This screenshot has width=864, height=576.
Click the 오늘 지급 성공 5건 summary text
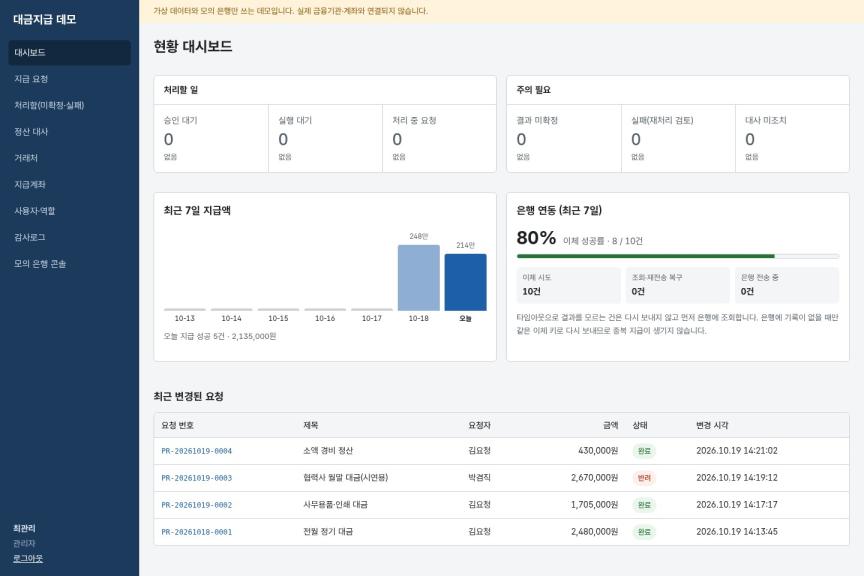[x=220, y=336]
